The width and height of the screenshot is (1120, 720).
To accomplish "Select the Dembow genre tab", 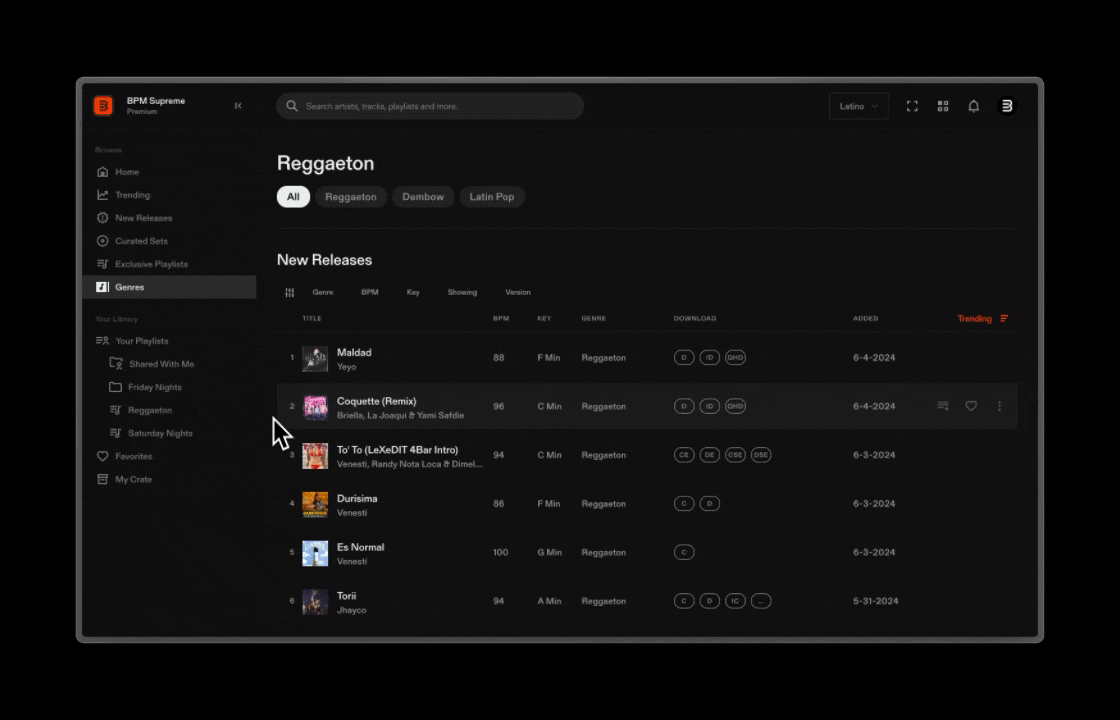I will [423, 196].
